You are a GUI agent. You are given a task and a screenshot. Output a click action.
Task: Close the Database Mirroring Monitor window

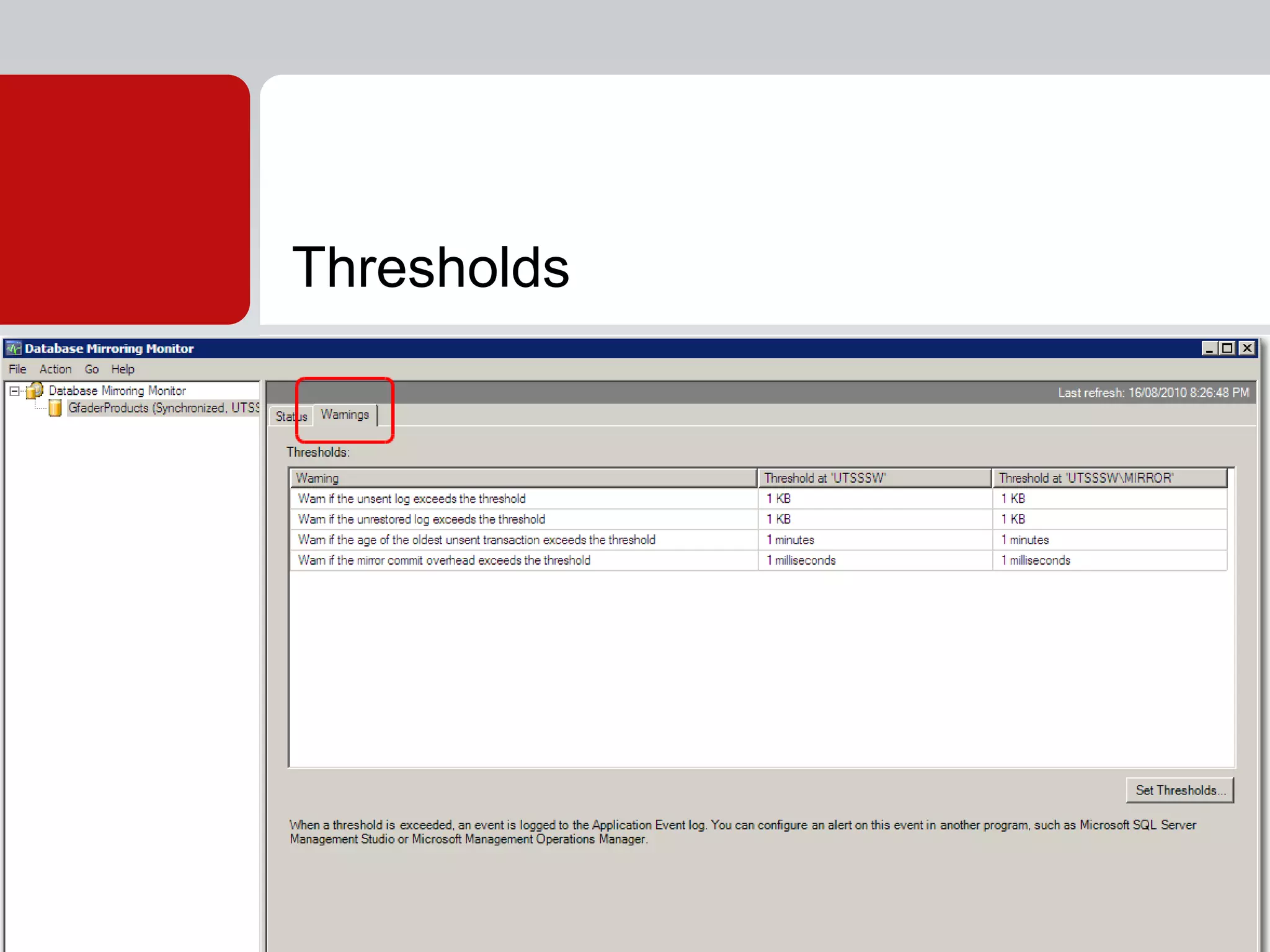point(1247,348)
